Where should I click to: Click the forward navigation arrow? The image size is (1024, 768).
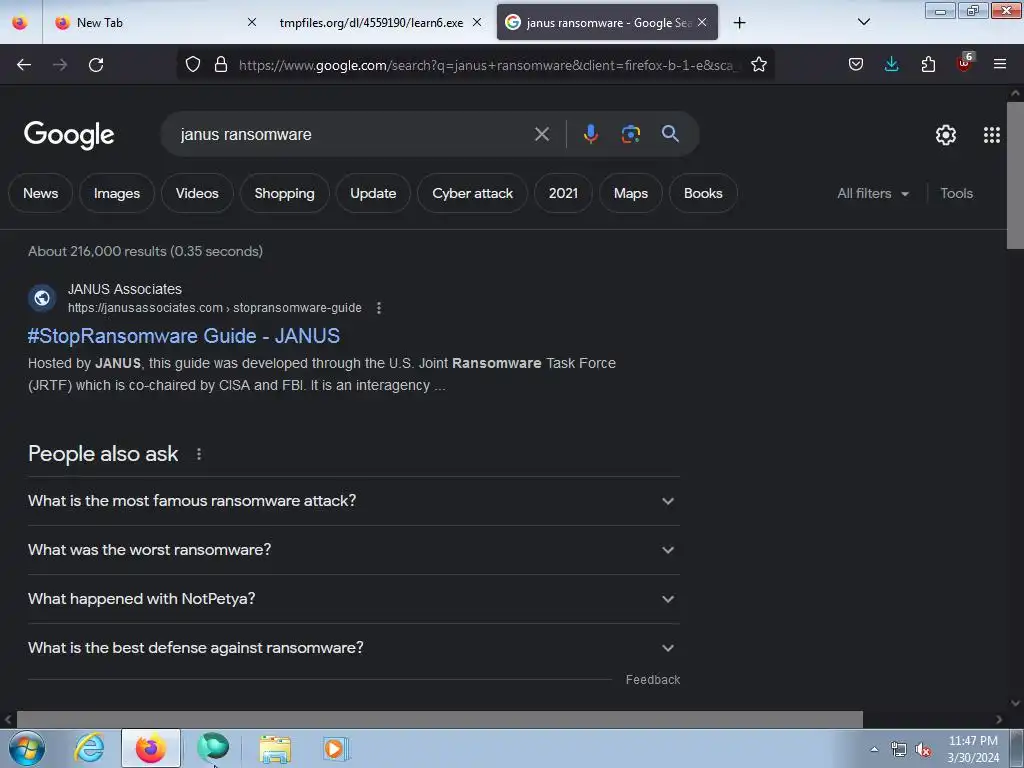(60, 65)
